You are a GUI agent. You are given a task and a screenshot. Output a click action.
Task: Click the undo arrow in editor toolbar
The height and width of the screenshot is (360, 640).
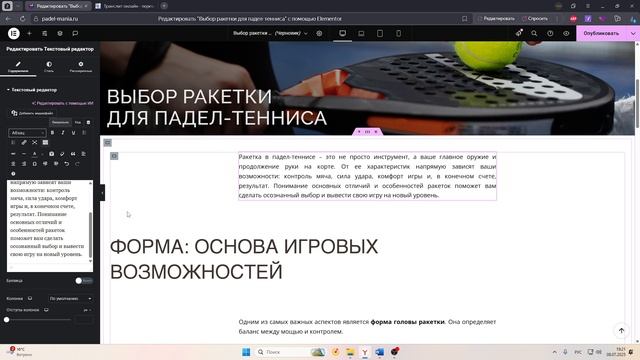pos(67,164)
